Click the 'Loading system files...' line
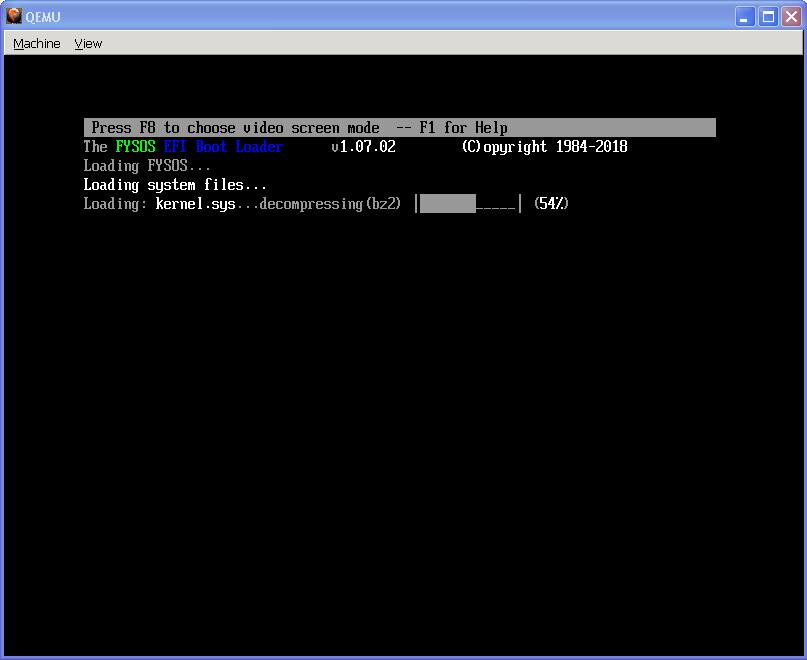807x660 pixels. coord(175,185)
